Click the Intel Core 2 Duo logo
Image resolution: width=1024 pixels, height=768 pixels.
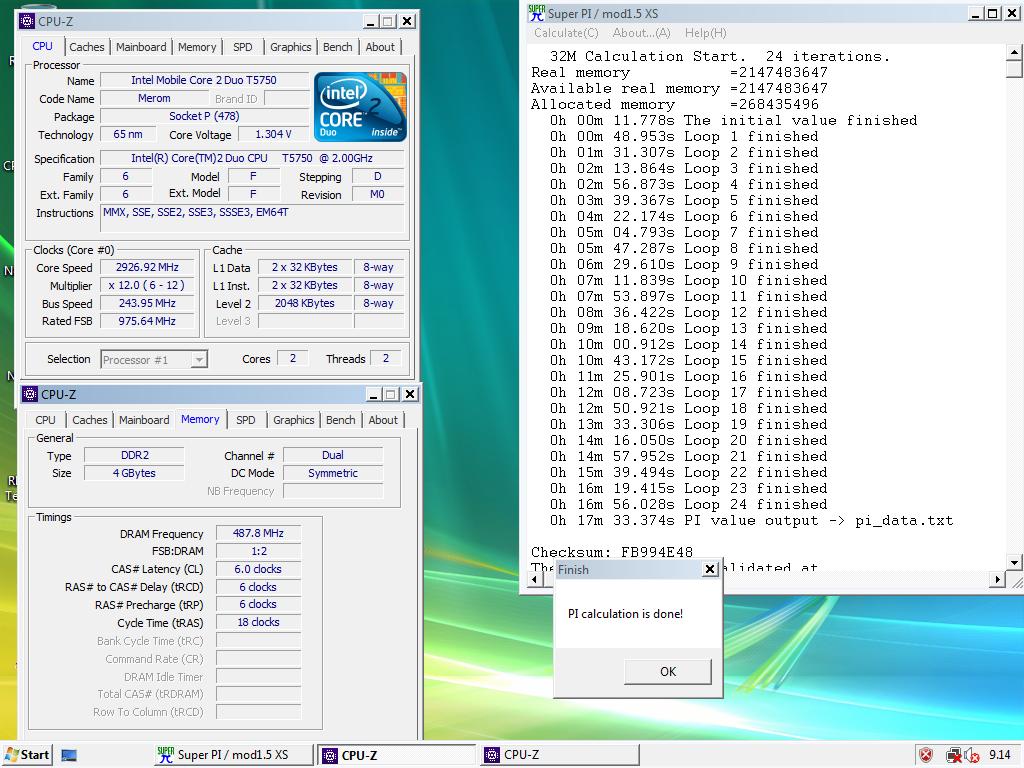360,107
